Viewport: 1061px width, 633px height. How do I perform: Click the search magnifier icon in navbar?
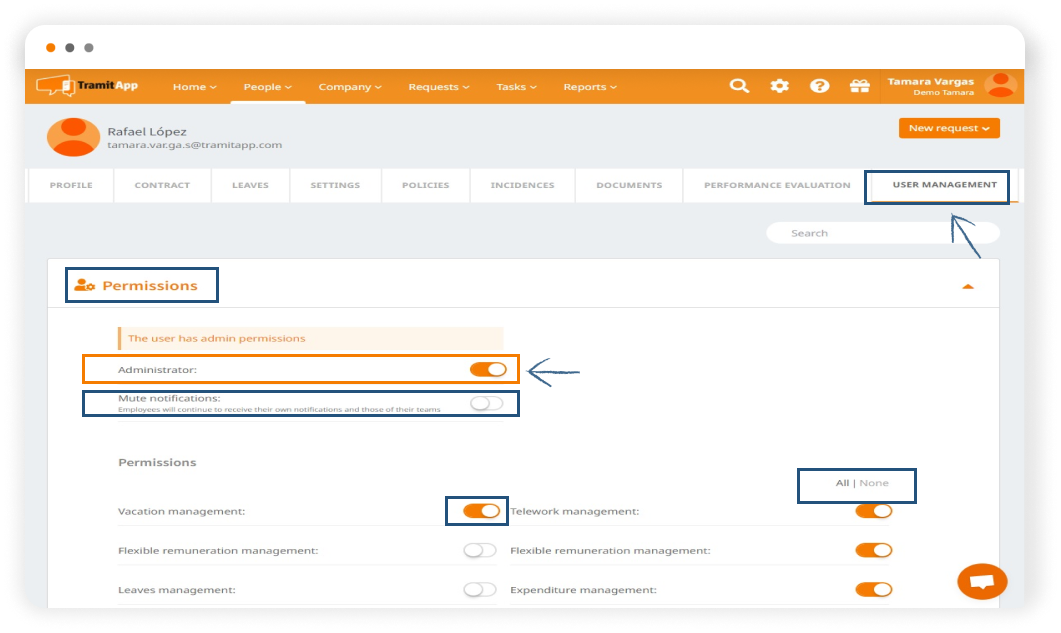(739, 86)
